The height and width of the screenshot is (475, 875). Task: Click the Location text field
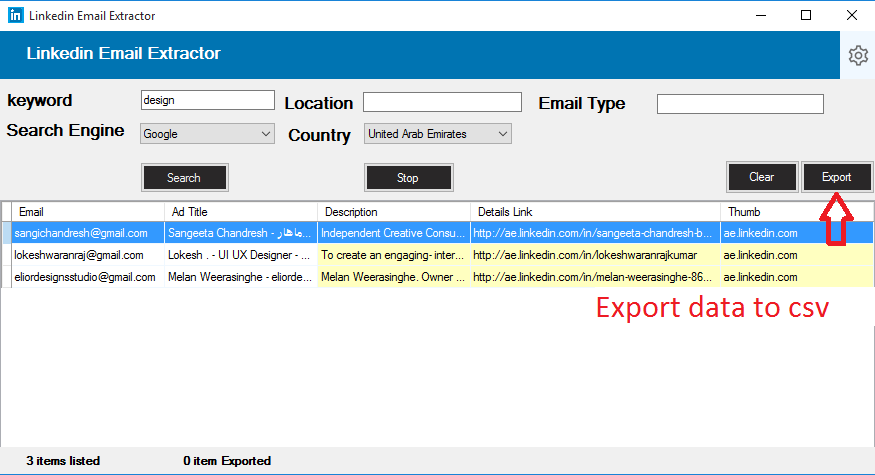[x=443, y=103]
